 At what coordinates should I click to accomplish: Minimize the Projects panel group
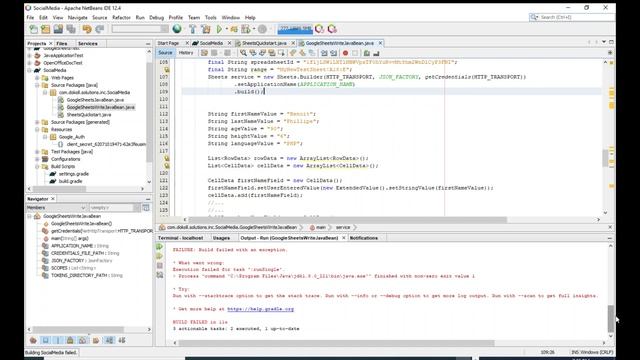(x=148, y=43)
